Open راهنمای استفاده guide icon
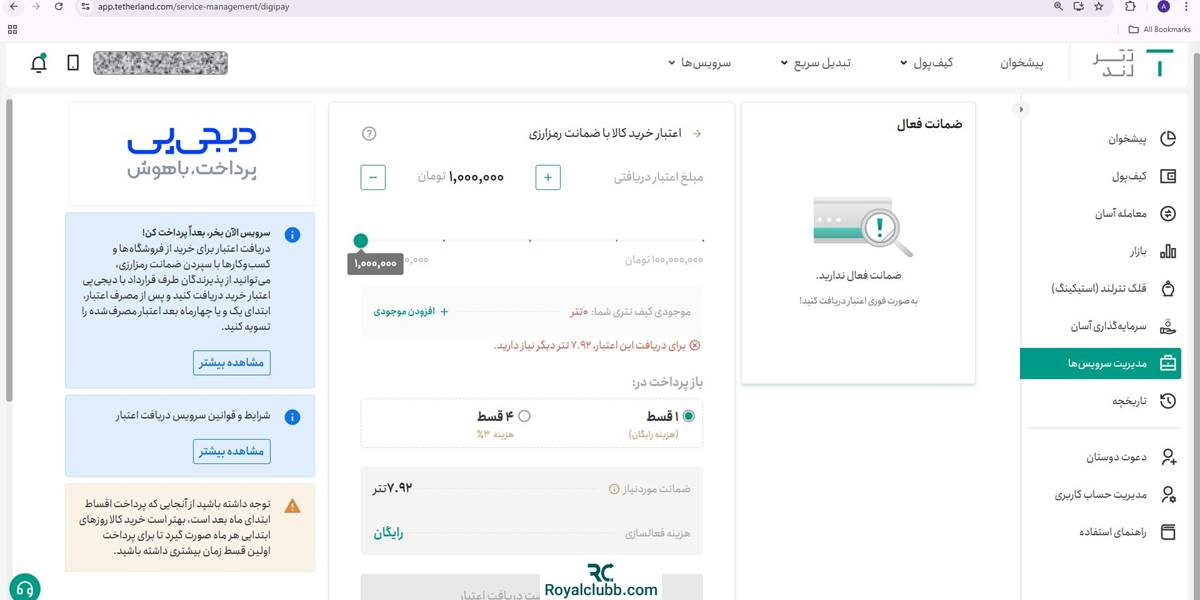The image size is (1200, 600). tap(1167, 531)
